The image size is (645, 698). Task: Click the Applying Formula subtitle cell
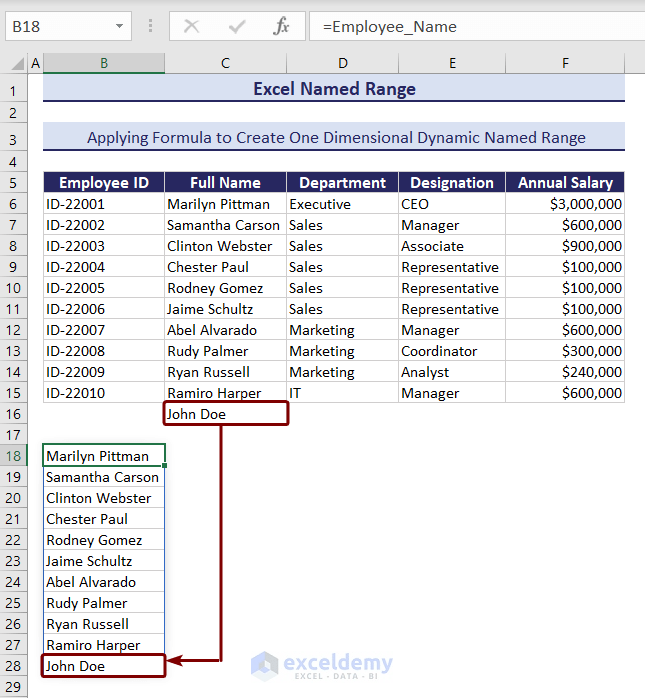tap(334, 138)
